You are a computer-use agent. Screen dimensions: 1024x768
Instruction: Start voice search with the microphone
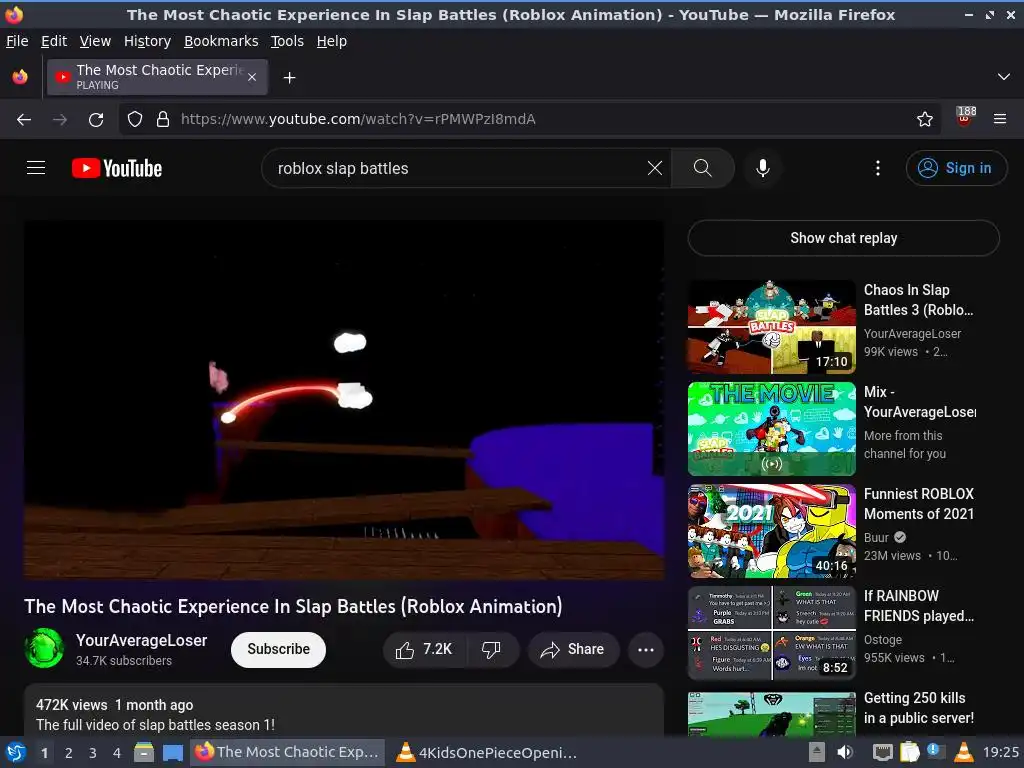click(762, 168)
